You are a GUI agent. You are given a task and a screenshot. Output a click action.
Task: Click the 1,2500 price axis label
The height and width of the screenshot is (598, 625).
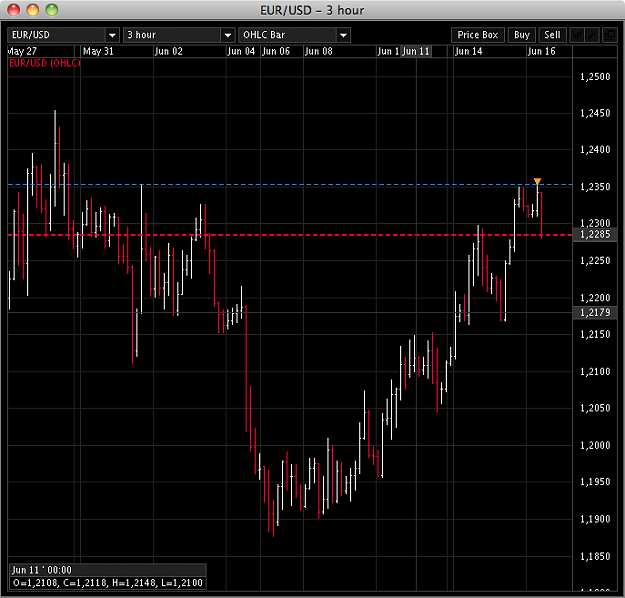[x=595, y=77]
